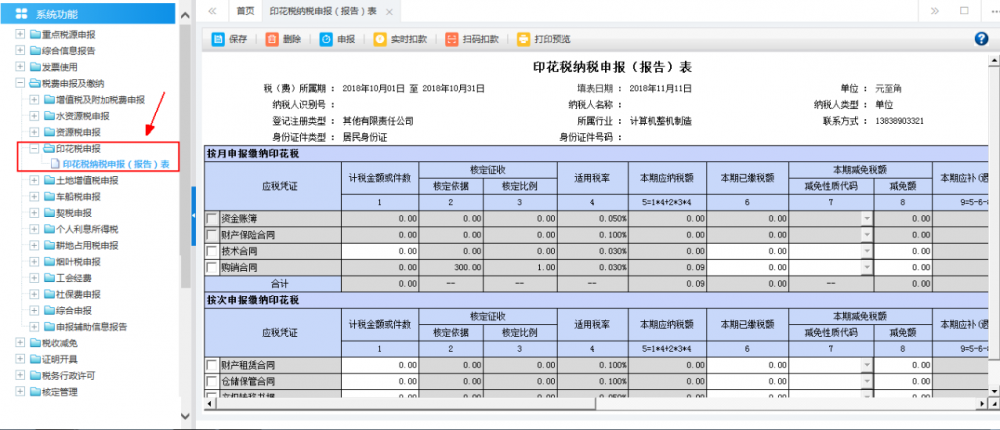Click the 扫码扣款 scan-code payment icon
Viewport: 1000px width, 430px height.
tap(452, 39)
